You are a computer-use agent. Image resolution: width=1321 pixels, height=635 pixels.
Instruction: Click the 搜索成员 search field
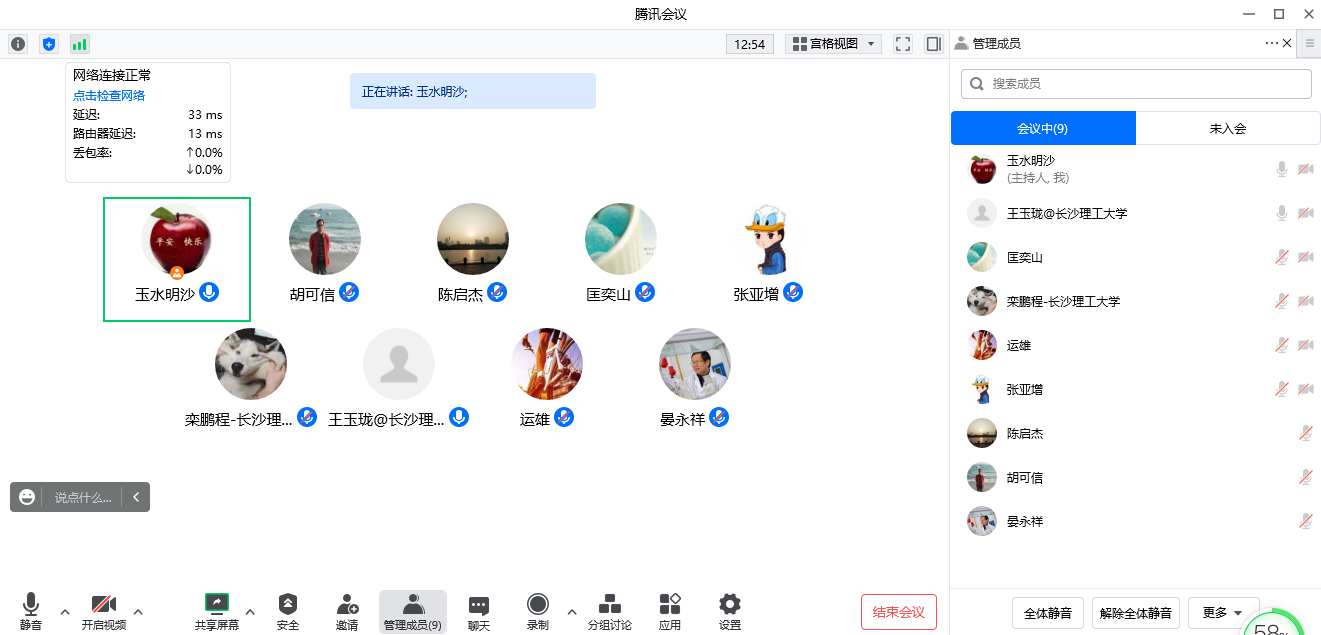pyautogui.click(x=1136, y=84)
